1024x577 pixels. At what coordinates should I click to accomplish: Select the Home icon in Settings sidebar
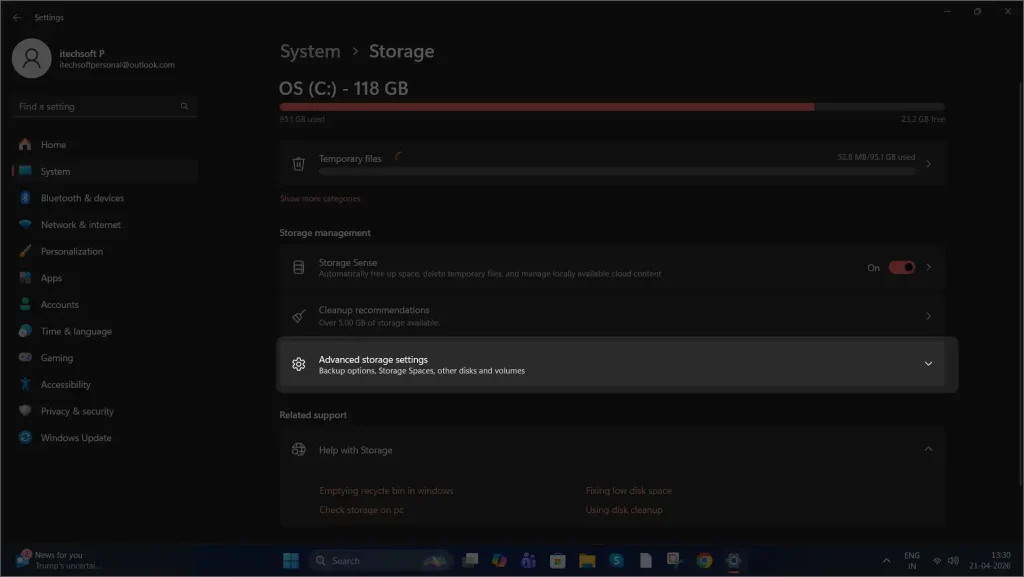coord(24,144)
